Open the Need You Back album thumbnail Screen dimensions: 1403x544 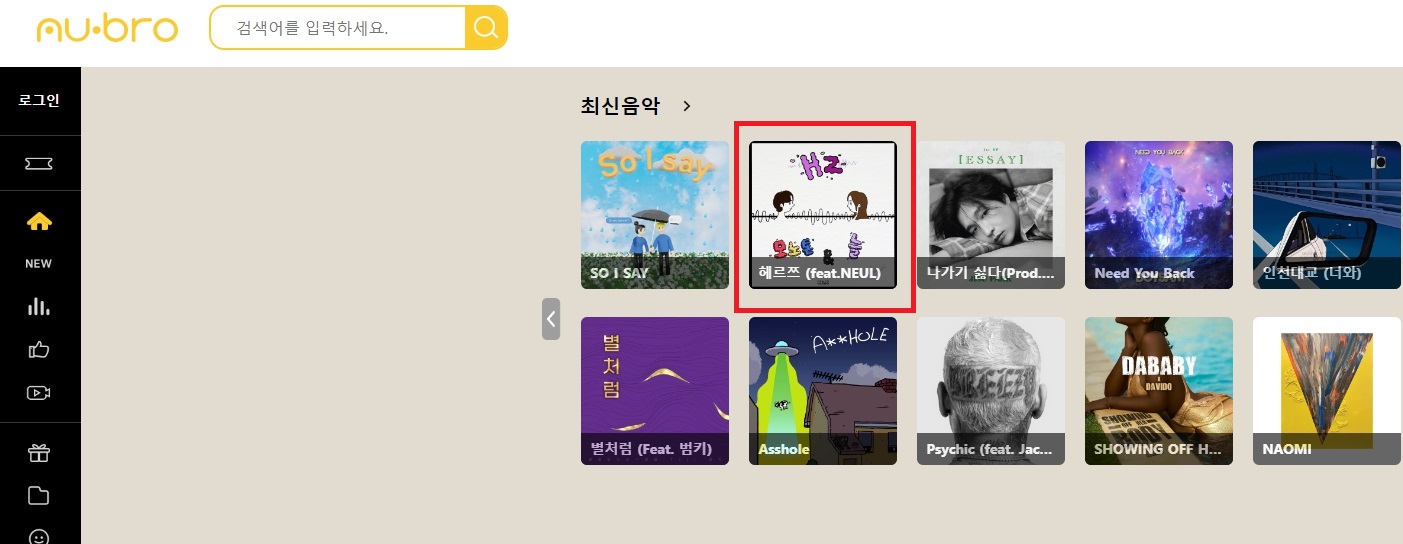click(x=1159, y=215)
